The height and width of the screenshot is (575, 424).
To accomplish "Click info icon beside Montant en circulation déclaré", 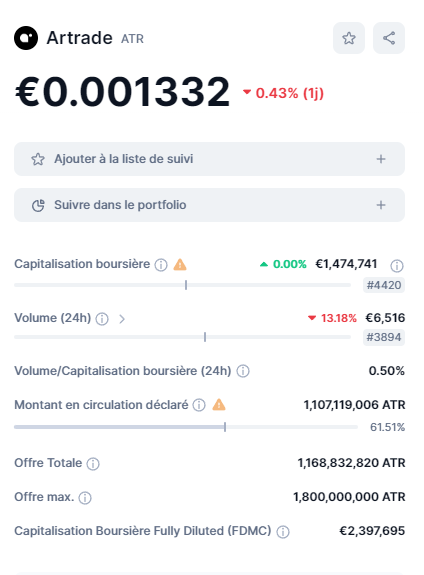I will (199, 405).
